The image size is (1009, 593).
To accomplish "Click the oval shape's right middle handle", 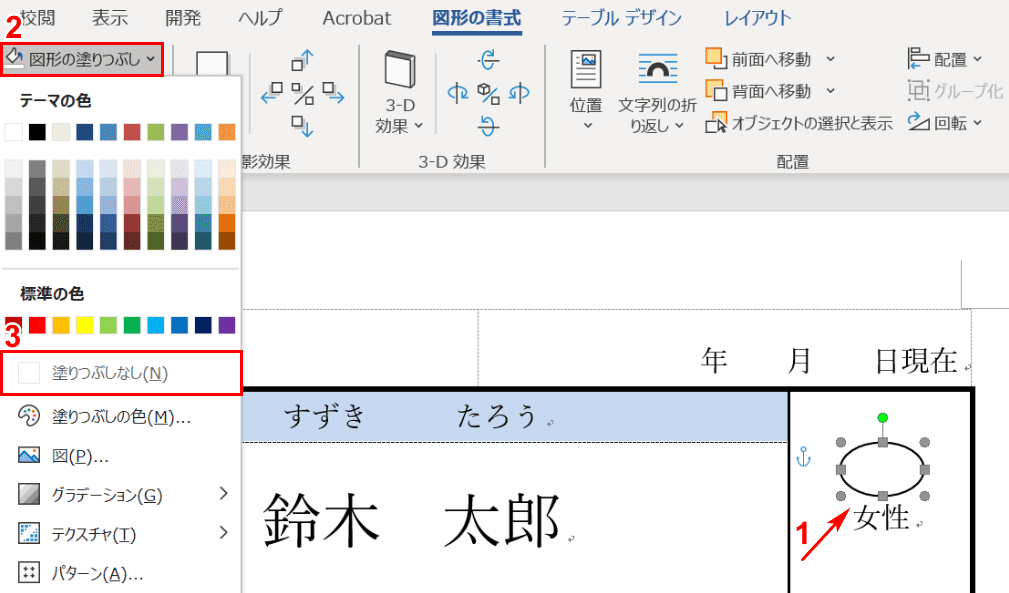I will coord(925,470).
